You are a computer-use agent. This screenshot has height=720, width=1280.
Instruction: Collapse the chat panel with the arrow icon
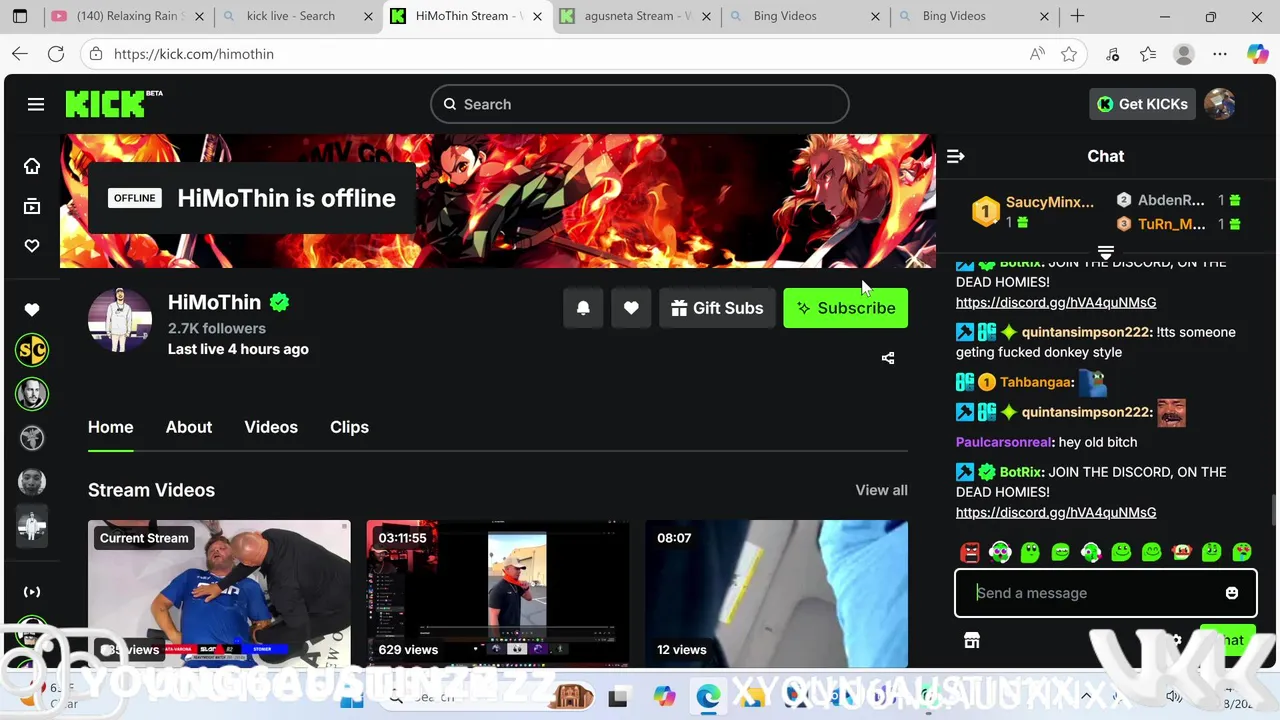point(956,156)
